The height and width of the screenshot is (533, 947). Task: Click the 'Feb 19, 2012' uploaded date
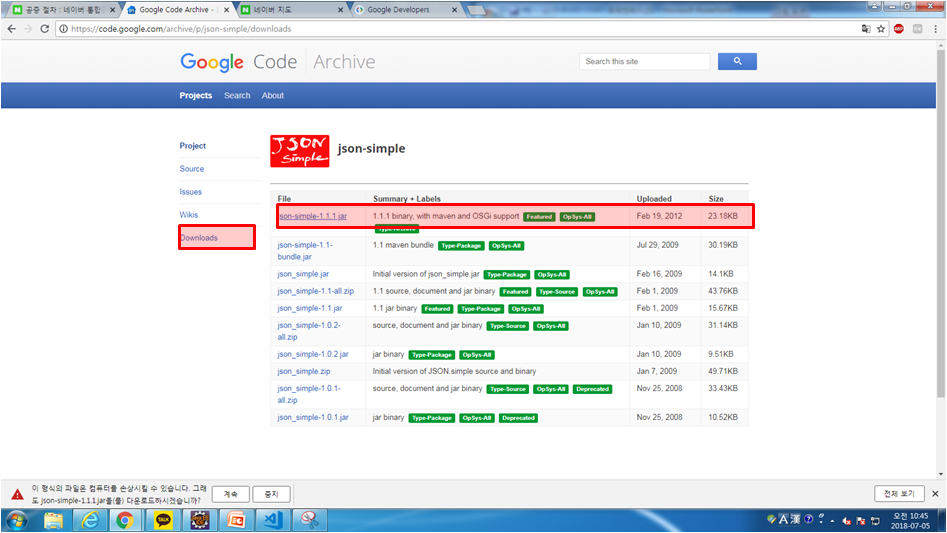tap(659, 215)
